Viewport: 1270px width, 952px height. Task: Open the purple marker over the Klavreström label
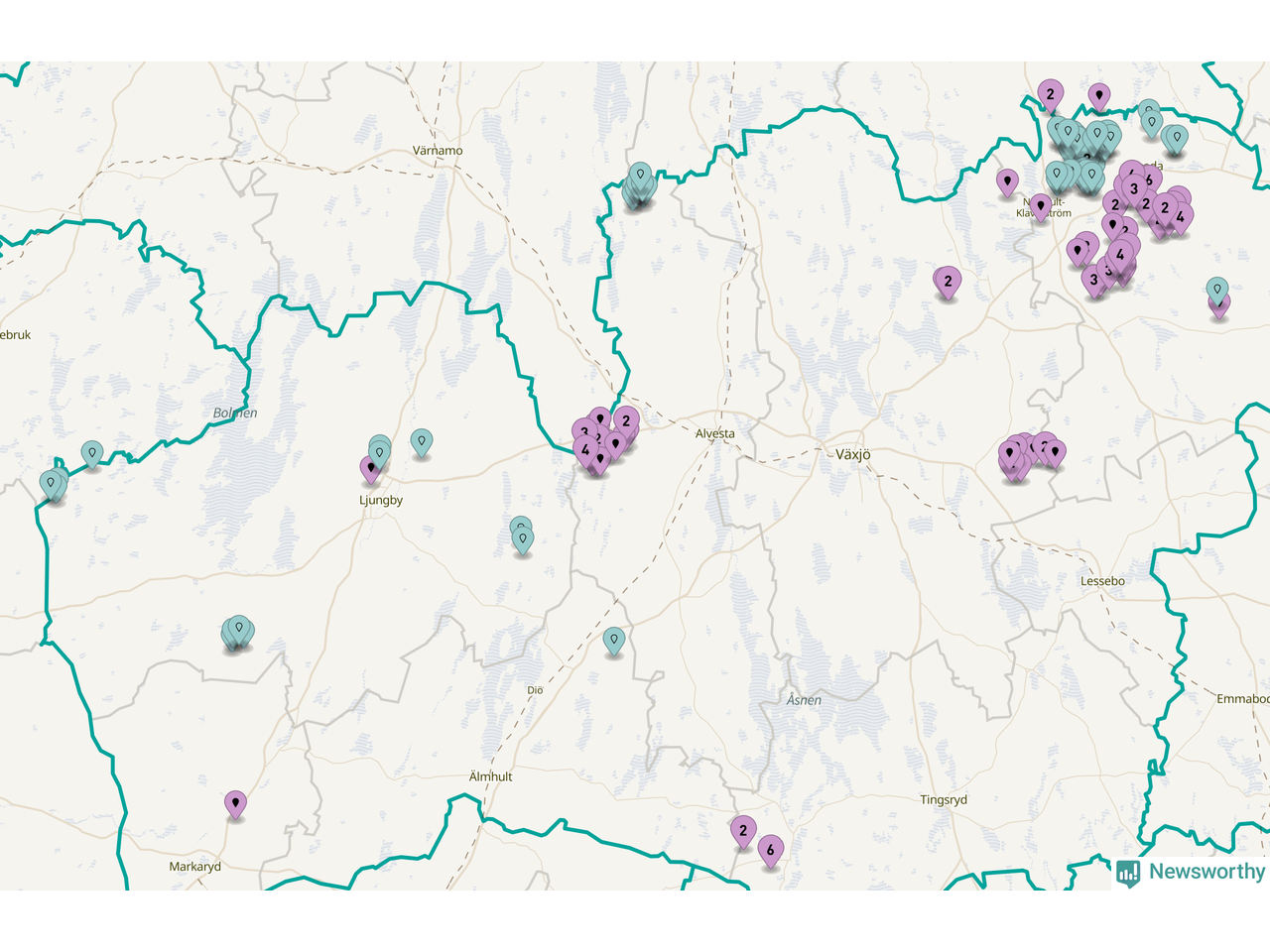click(1041, 206)
